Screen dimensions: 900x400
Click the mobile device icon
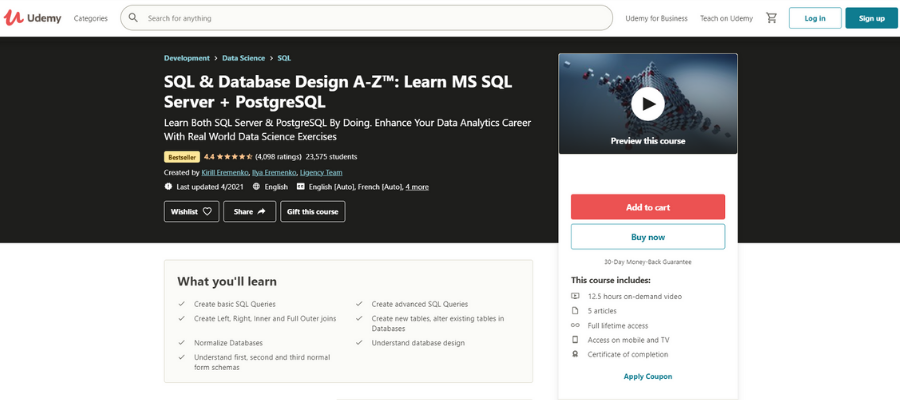coord(575,339)
